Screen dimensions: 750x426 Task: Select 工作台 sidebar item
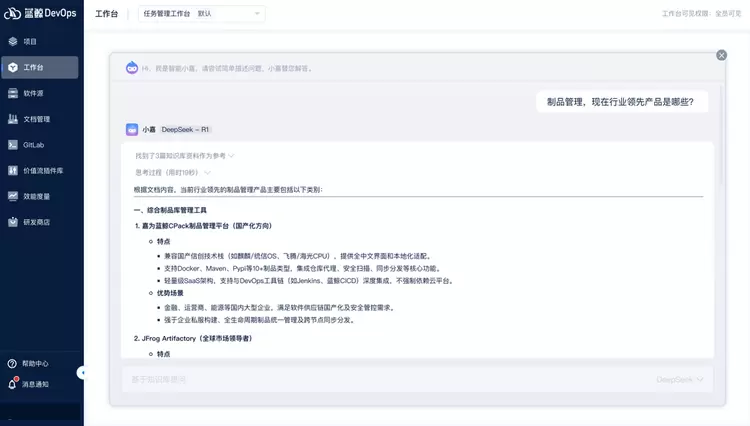[33, 68]
